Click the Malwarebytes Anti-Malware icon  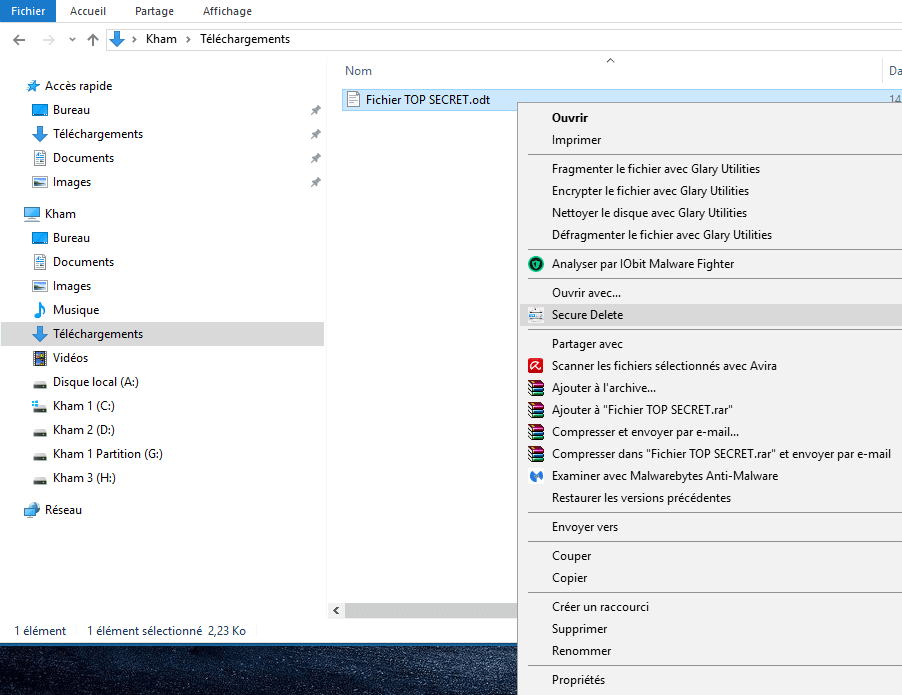(536, 476)
